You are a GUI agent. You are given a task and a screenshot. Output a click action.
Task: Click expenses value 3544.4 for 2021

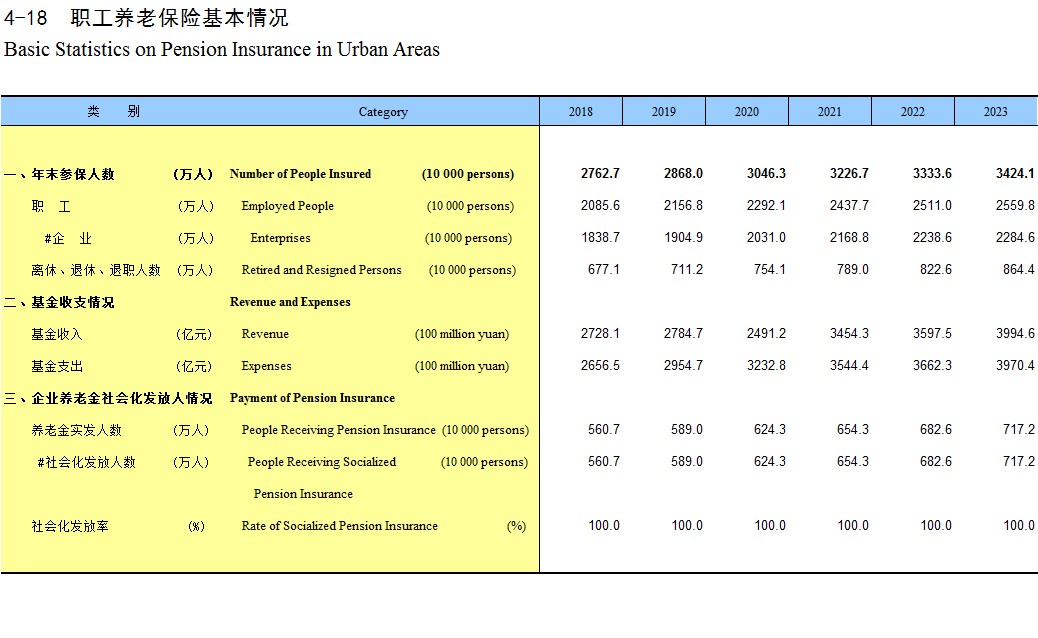pyautogui.click(x=849, y=365)
